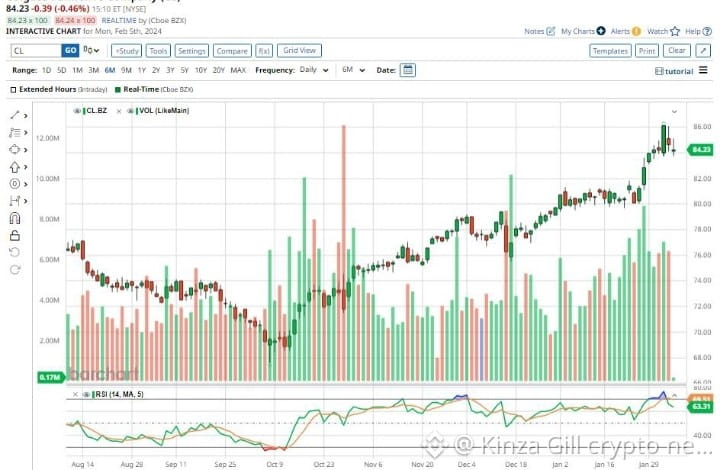Screen dimensions: 720x470
Task: Click the Clear button
Action: pyautogui.click(x=677, y=50)
